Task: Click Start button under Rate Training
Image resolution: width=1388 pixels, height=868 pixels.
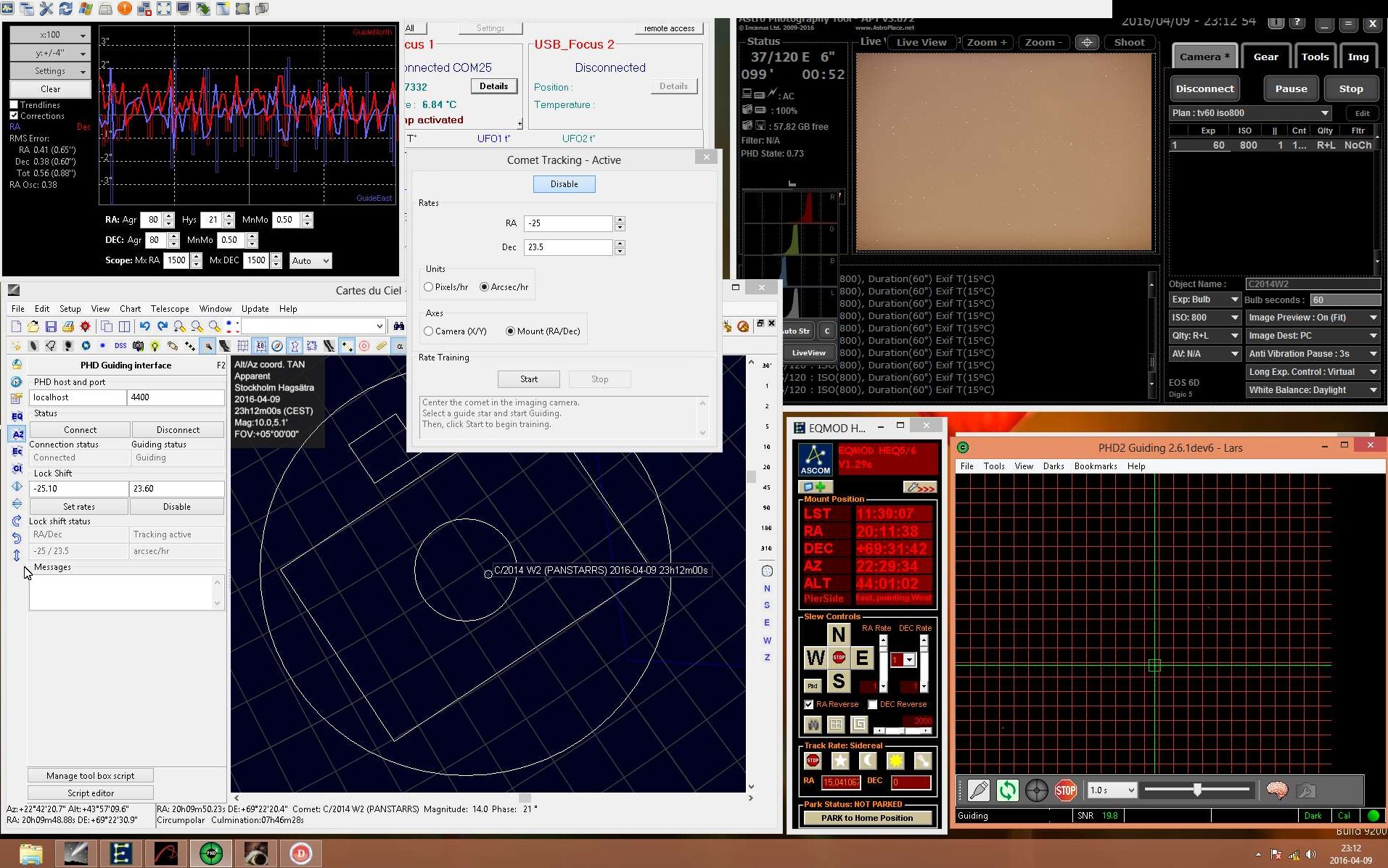Action: pyautogui.click(x=529, y=379)
